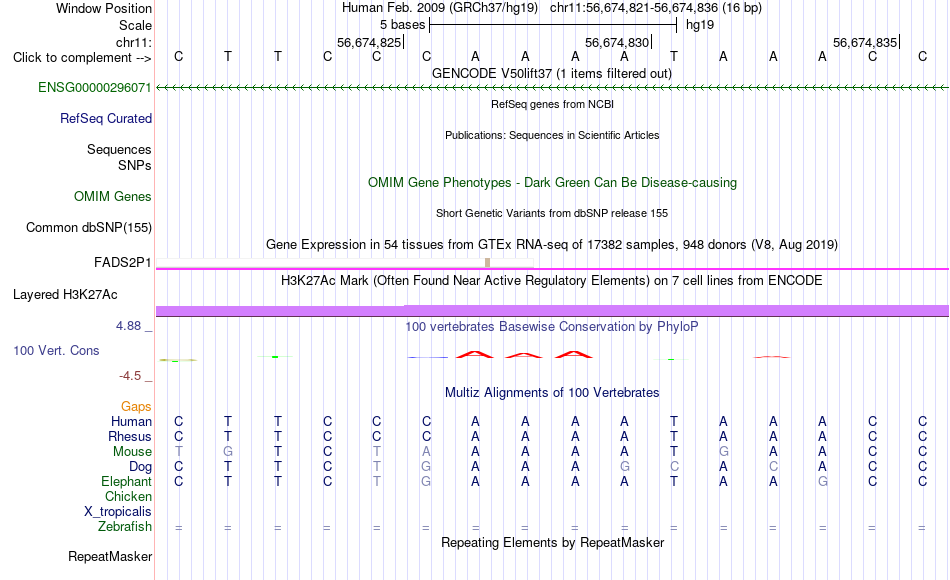Image resolution: width=950 pixels, height=580 pixels.
Task: Click the purple H3K27Ac signal bar
Action: pos(552,311)
